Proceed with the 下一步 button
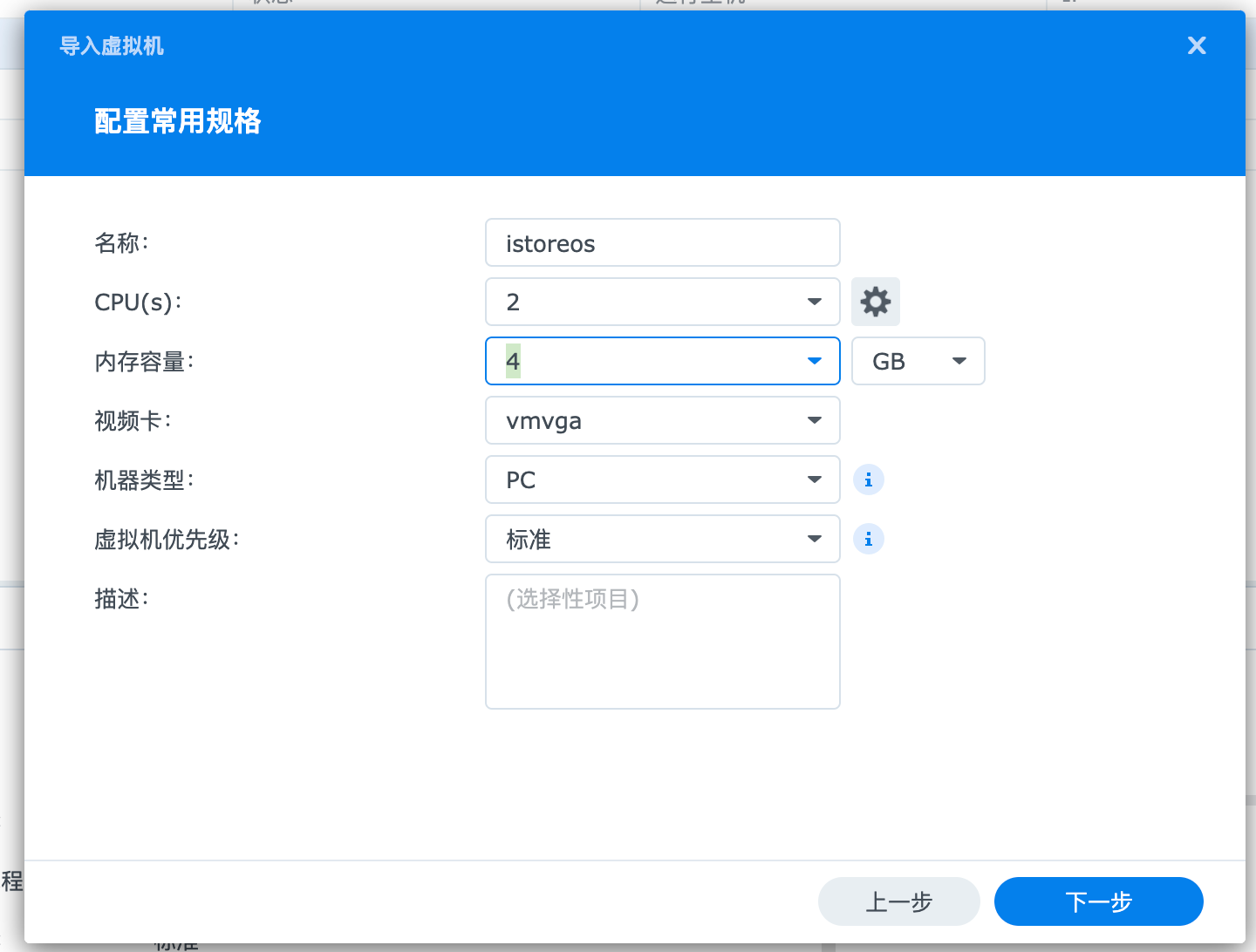 click(1098, 901)
